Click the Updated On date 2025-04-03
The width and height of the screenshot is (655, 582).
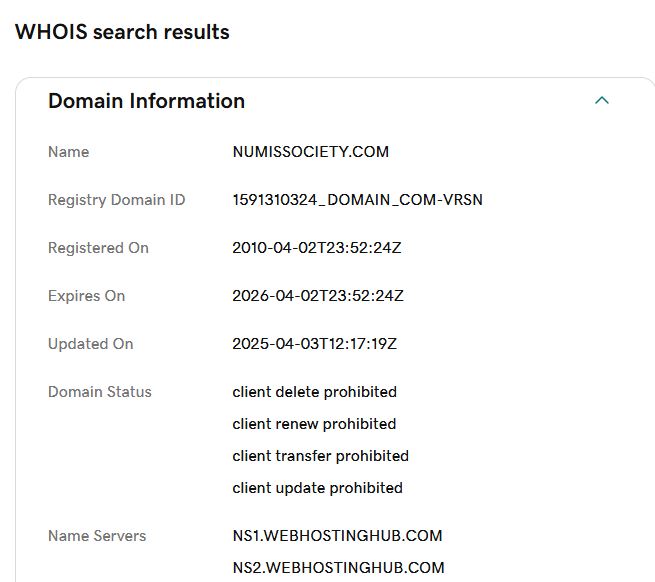click(x=314, y=344)
